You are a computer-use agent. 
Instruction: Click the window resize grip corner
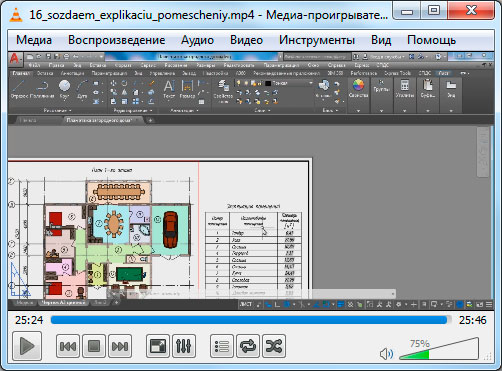[489, 356]
